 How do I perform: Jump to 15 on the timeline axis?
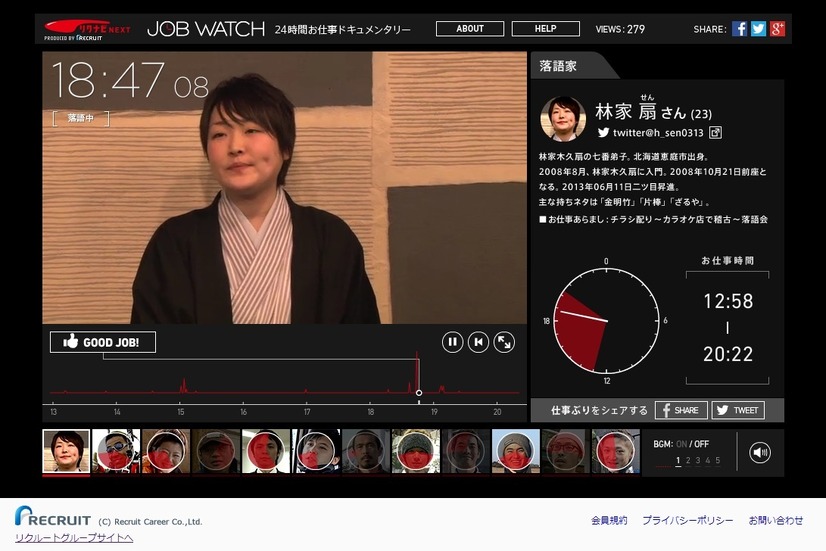coord(181,412)
